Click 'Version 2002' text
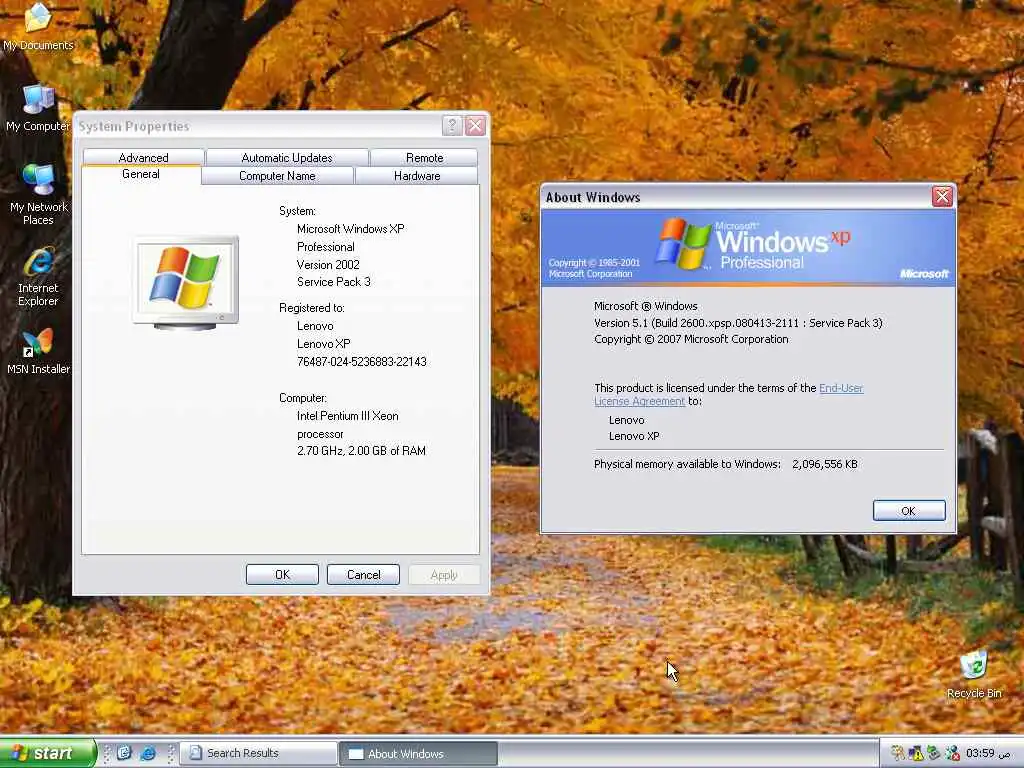 click(x=328, y=264)
